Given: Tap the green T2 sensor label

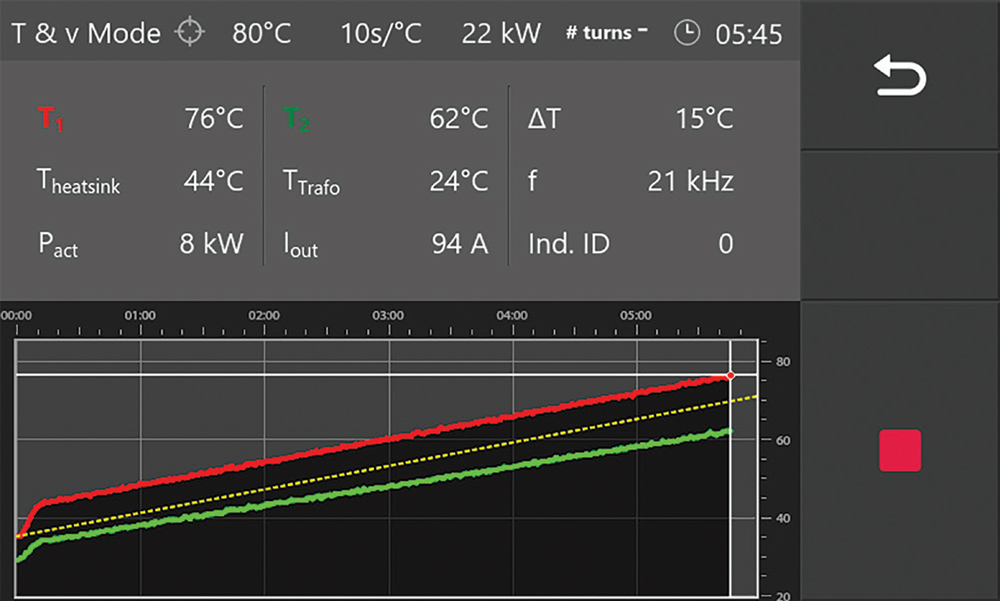Looking at the screenshot, I should pyautogui.click(x=297, y=120).
